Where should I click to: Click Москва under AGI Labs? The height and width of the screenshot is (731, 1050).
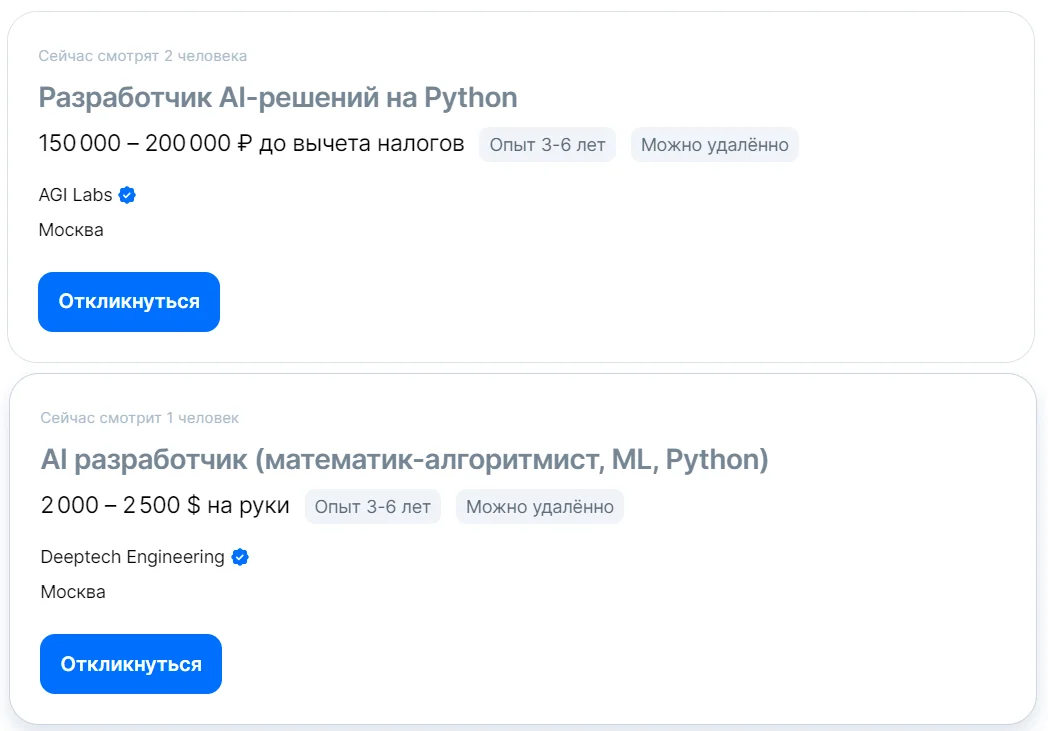click(70, 229)
